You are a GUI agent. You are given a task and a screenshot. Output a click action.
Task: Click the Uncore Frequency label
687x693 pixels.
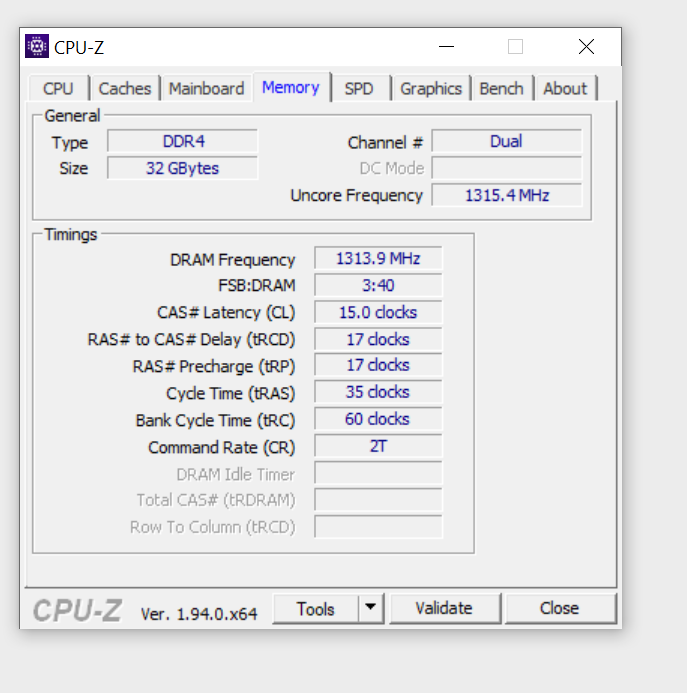pos(356,196)
